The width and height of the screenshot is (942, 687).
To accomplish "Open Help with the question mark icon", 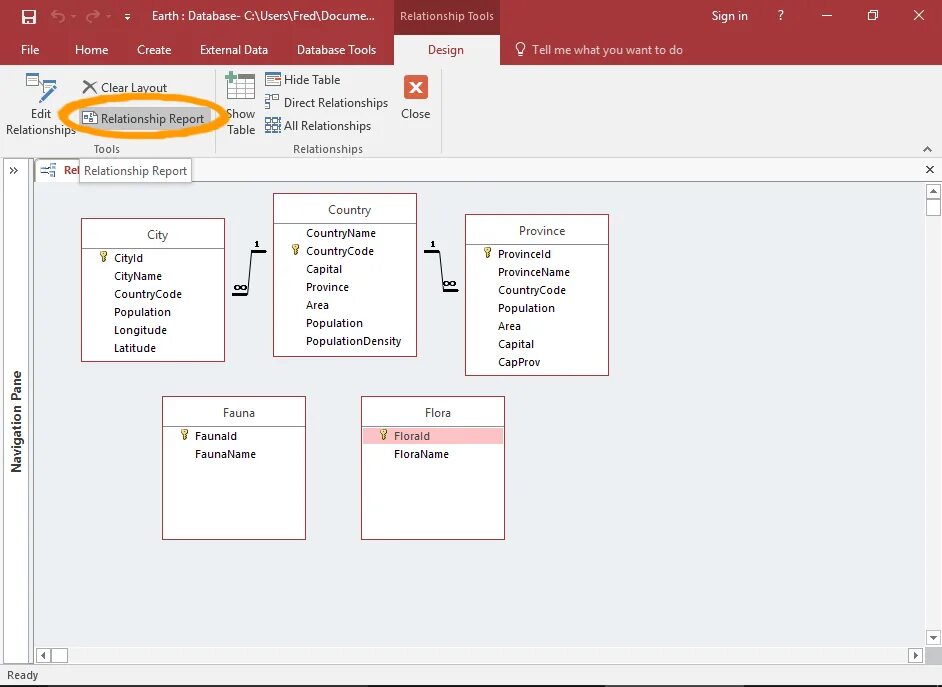I will tap(780, 16).
